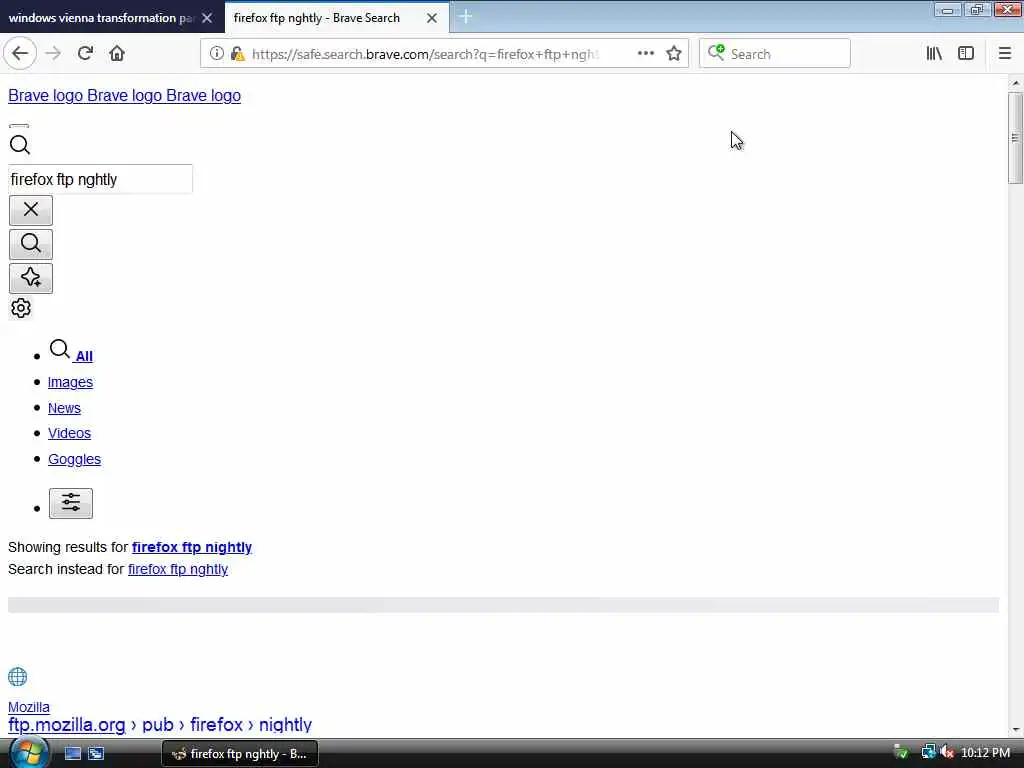Click the green checkmark tray icon
The image size is (1024, 768).
[901, 753]
